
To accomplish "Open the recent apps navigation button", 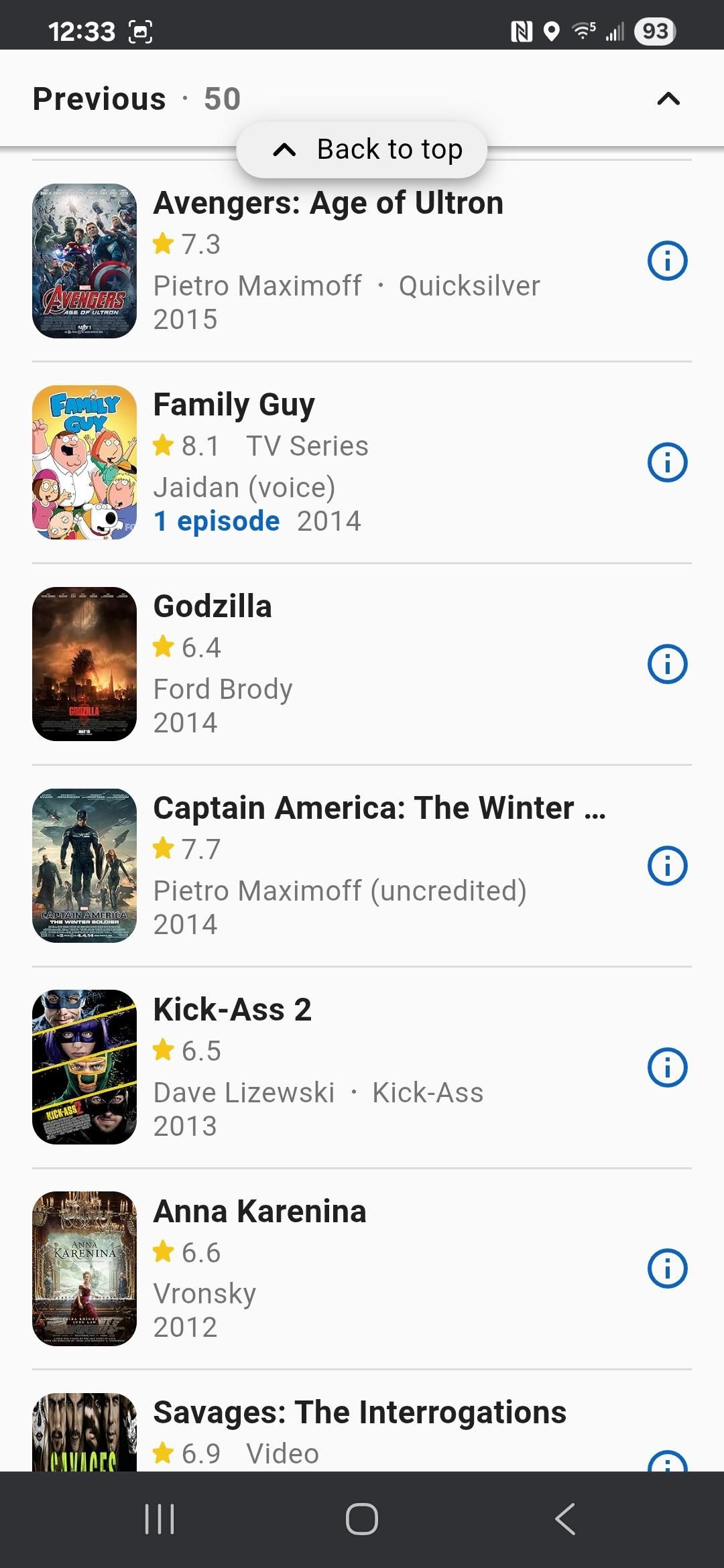I will (x=160, y=1519).
